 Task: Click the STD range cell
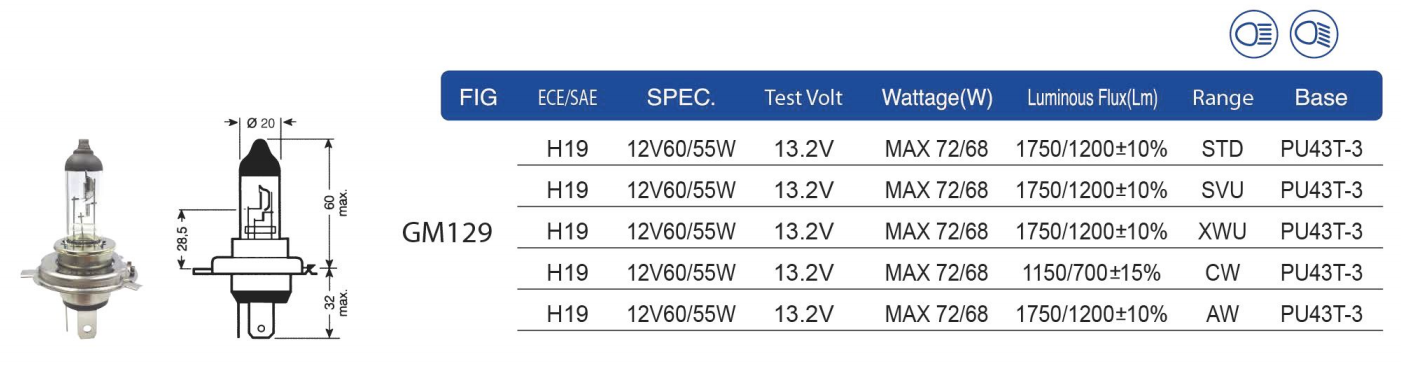click(x=1222, y=150)
